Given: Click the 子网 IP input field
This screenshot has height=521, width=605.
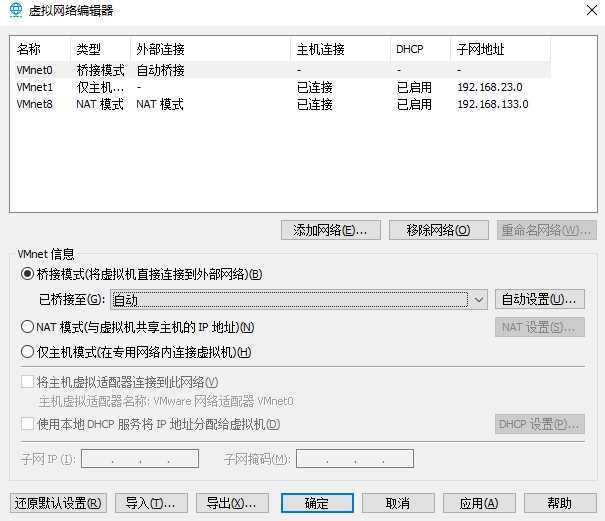Looking at the screenshot, I should [x=140, y=458].
